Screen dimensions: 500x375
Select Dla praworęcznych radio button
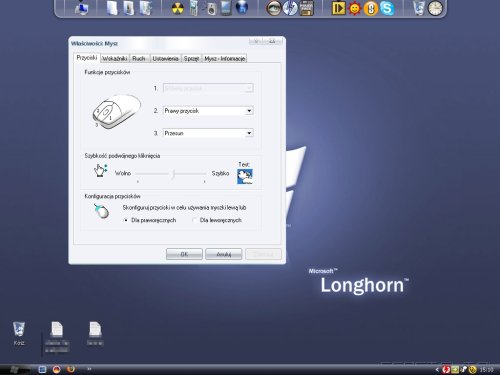tap(126, 220)
